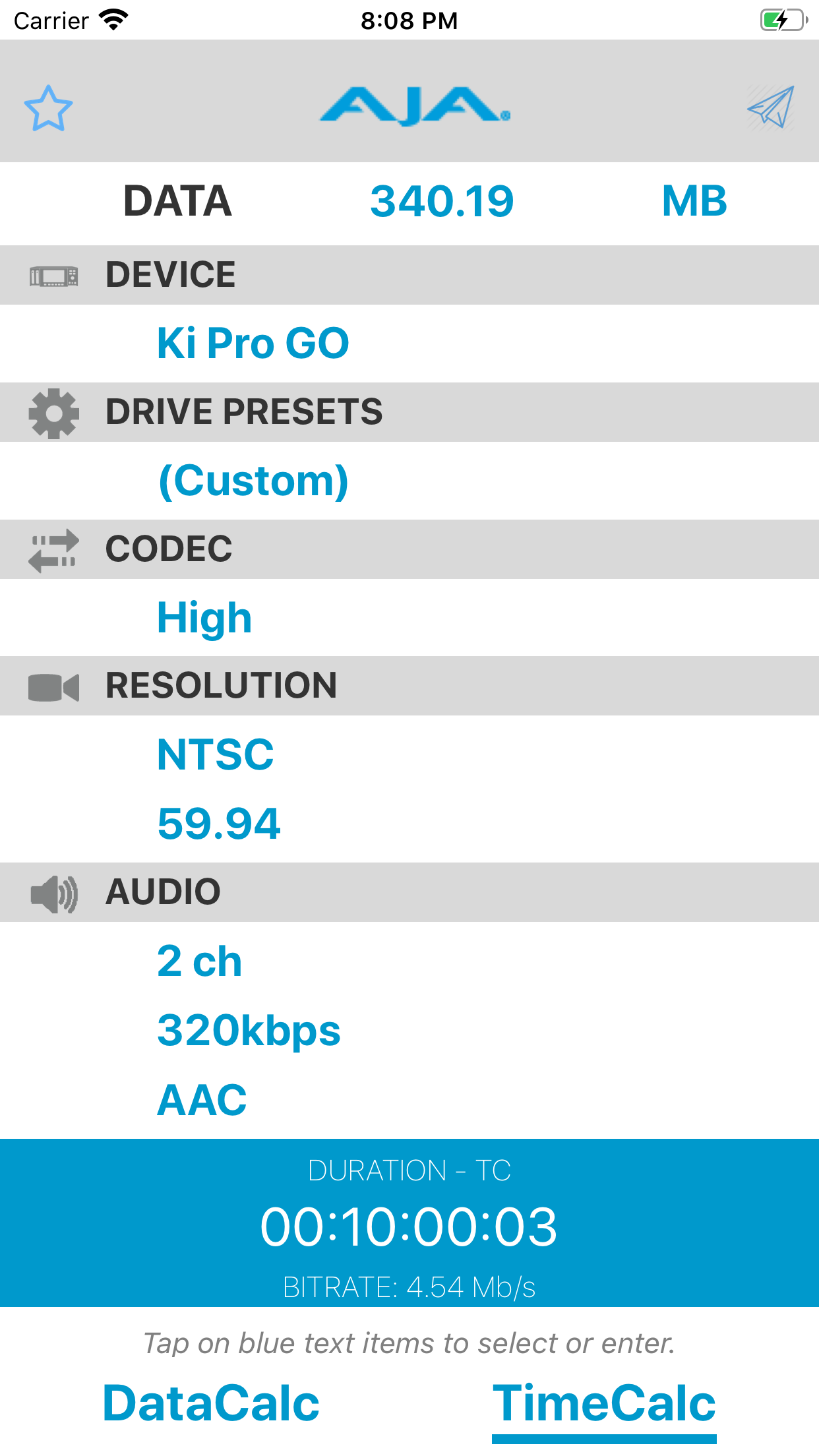Edit the 340.19 data value
819x1456 pixels.
(x=442, y=201)
